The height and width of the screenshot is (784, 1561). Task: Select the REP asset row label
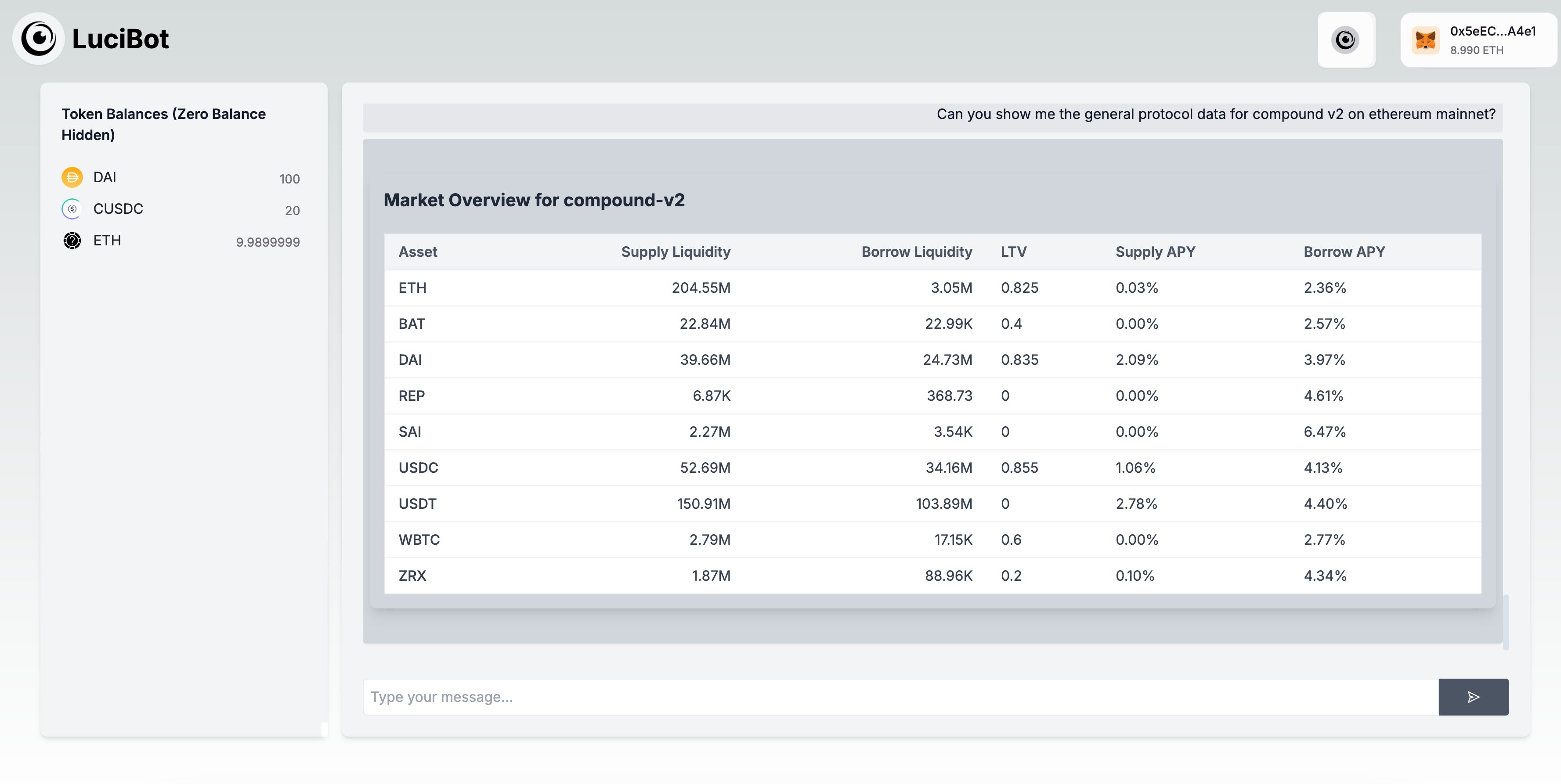(x=412, y=396)
